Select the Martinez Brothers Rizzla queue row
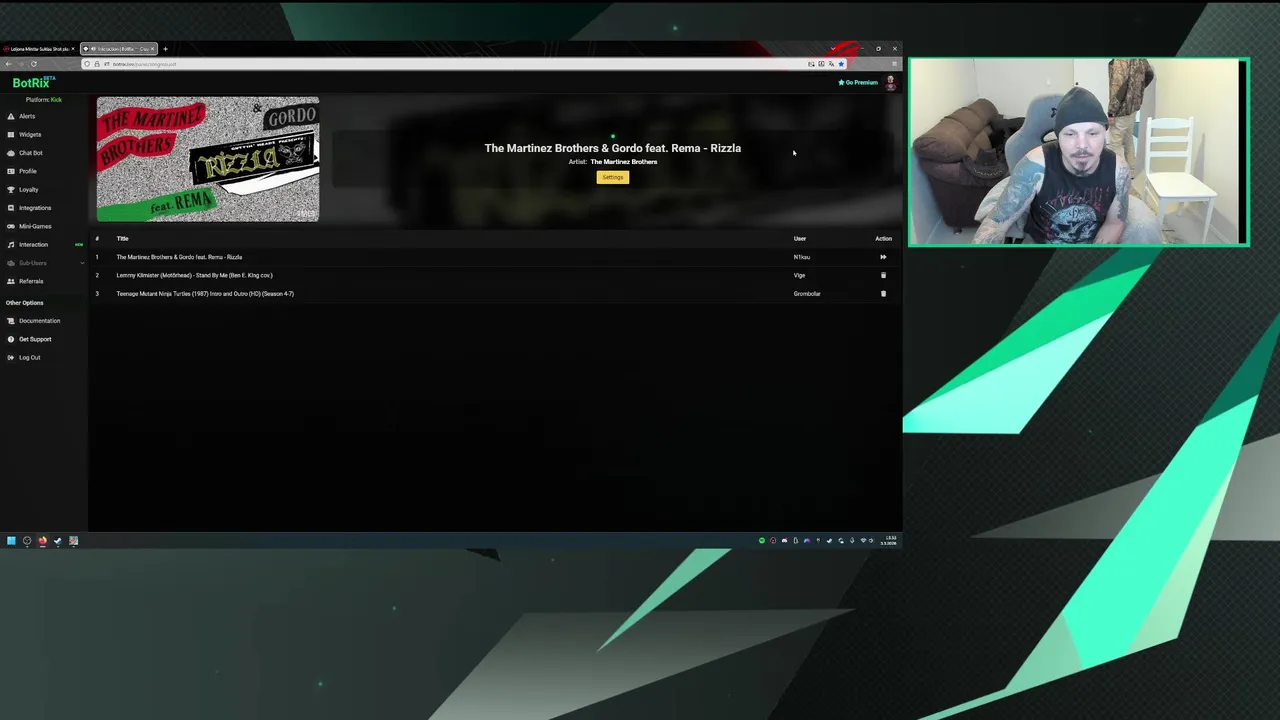Image resolution: width=1280 pixels, height=720 pixels. (494, 257)
